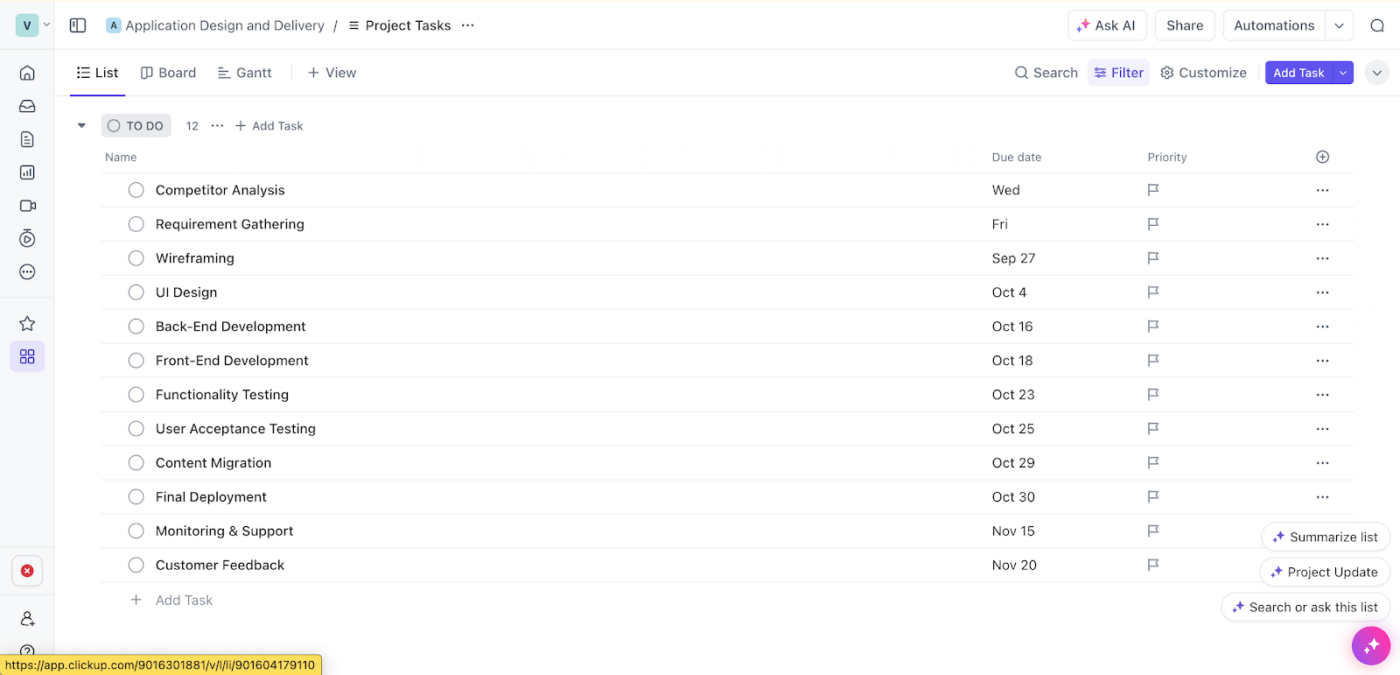Mark Wireframing status circle complete
This screenshot has height=675, width=1400.
(x=136, y=258)
